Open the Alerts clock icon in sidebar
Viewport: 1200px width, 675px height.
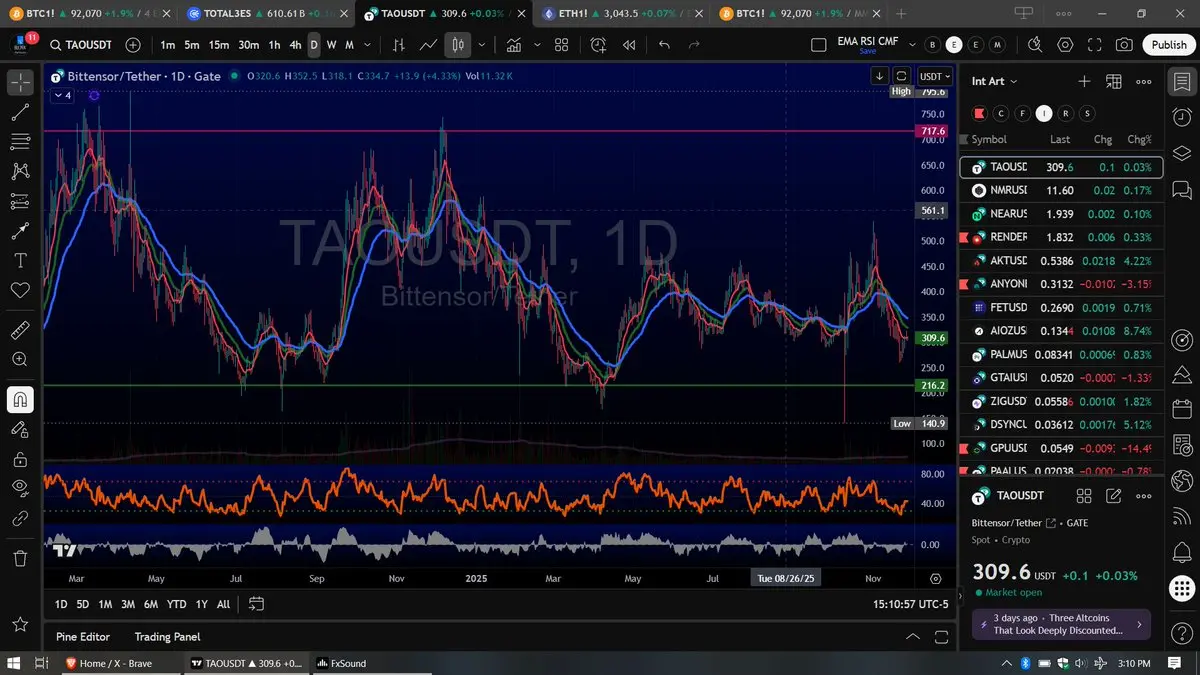pyautogui.click(x=1181, y=117)
